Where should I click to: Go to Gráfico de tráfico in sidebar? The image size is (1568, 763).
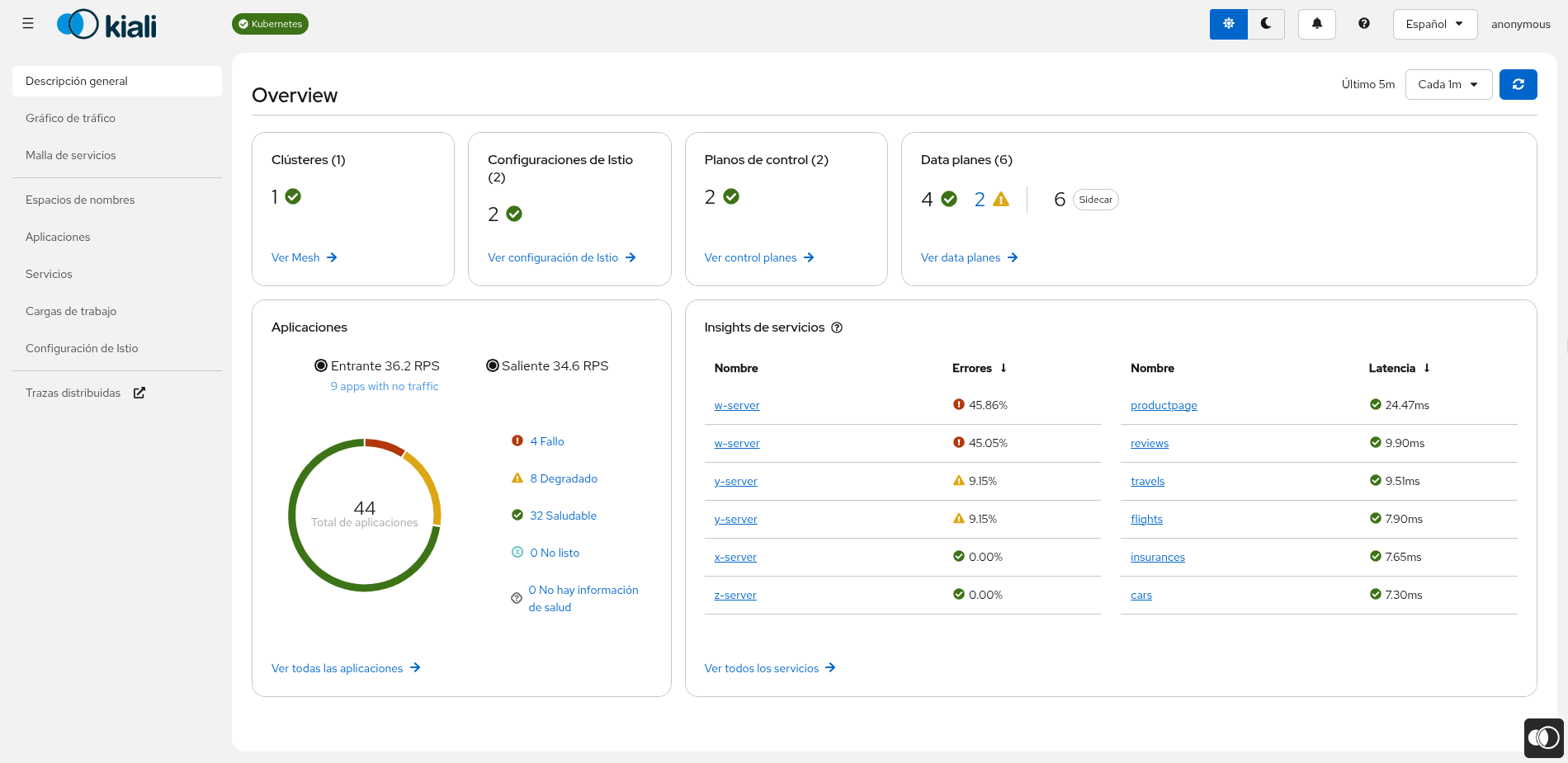pyautogui.click(x=71, y=118)
